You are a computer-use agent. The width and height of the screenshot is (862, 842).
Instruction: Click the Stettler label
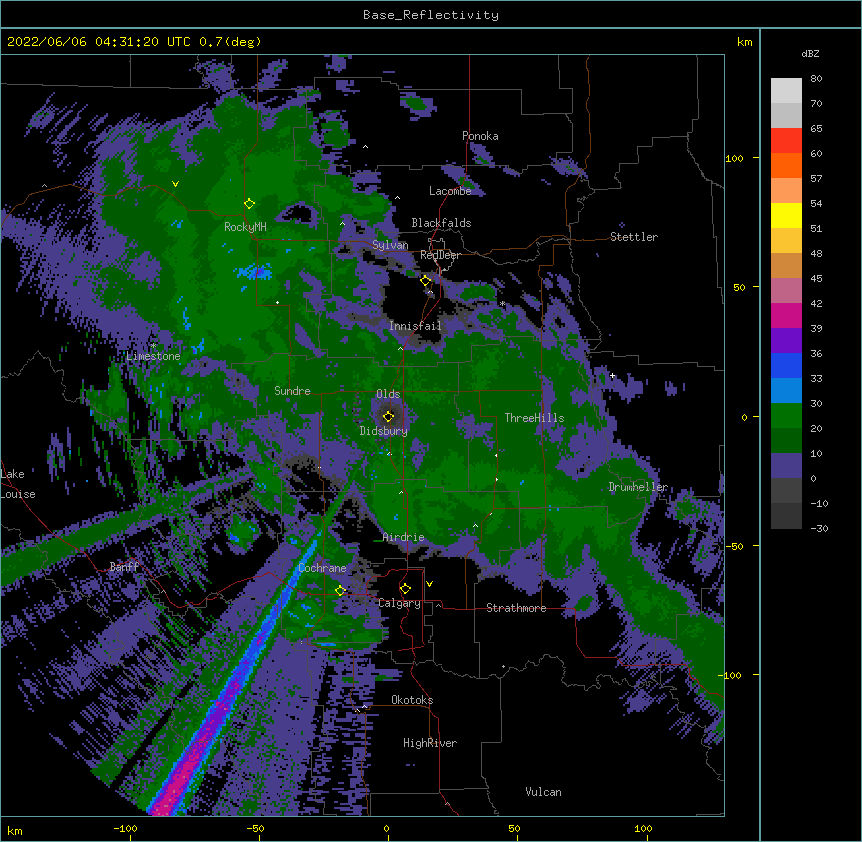634,237
